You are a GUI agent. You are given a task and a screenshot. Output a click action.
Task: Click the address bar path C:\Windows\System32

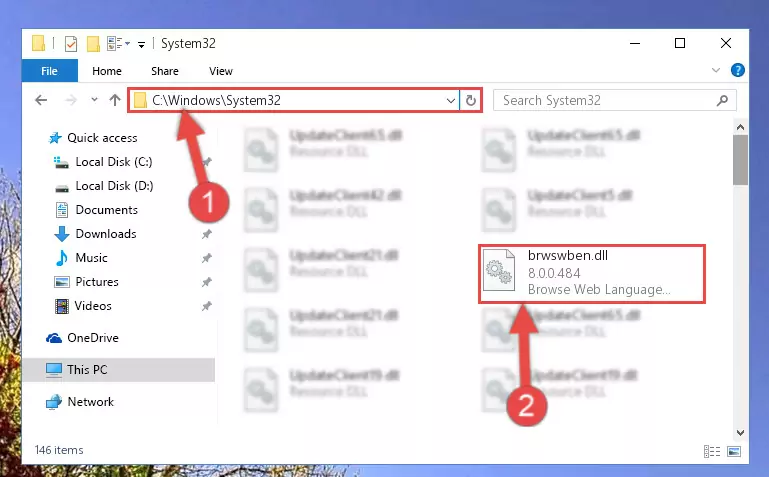point(216,100)
